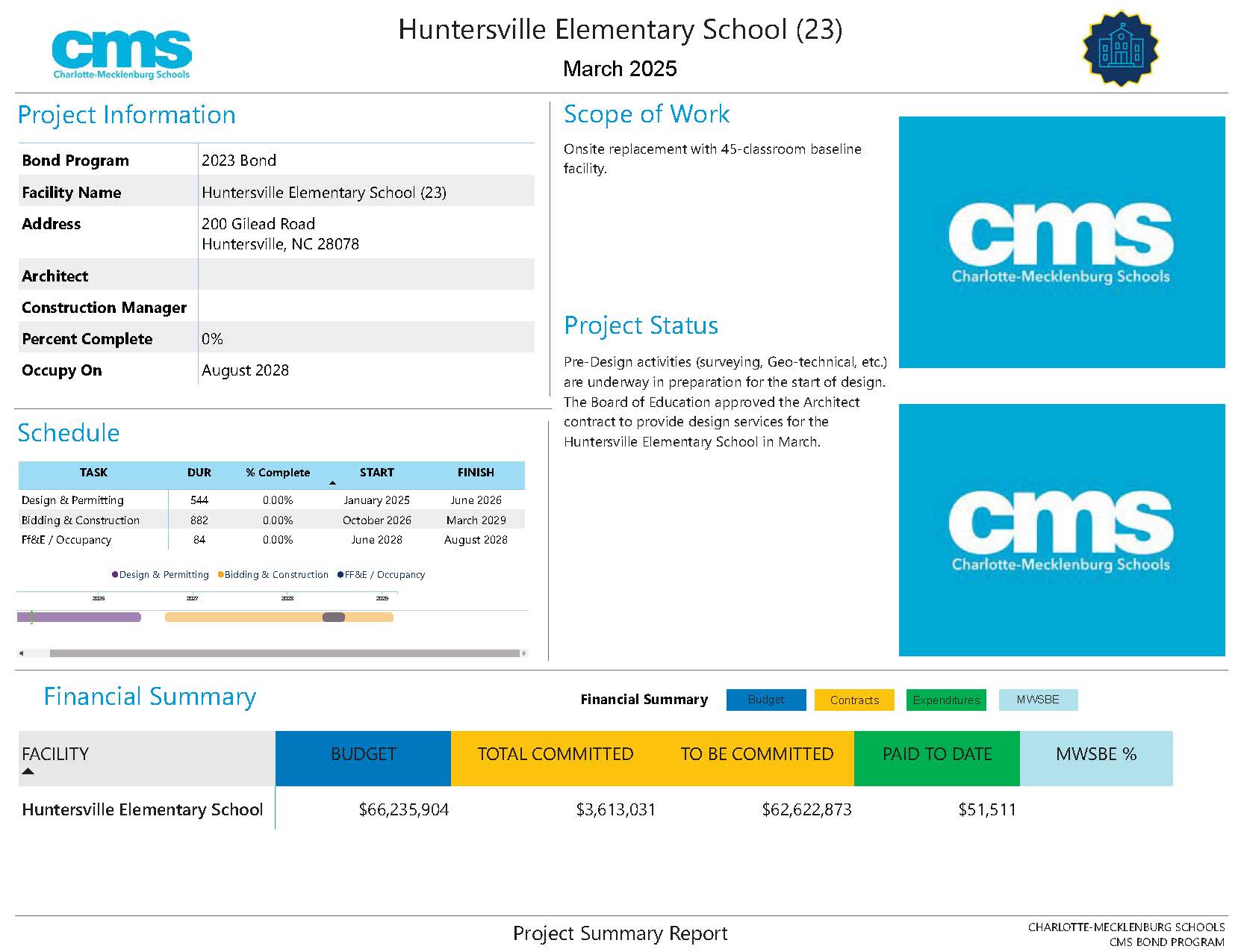Toggle the MWSBE legend item

(x=1038, y=700)
